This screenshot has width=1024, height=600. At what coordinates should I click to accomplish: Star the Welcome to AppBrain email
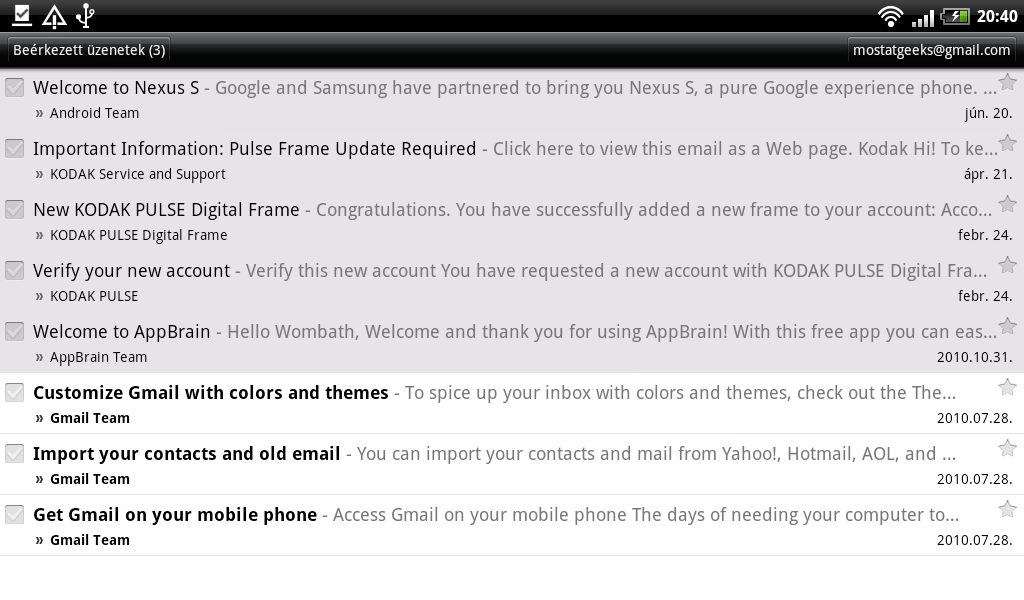tap(1007, 326)
